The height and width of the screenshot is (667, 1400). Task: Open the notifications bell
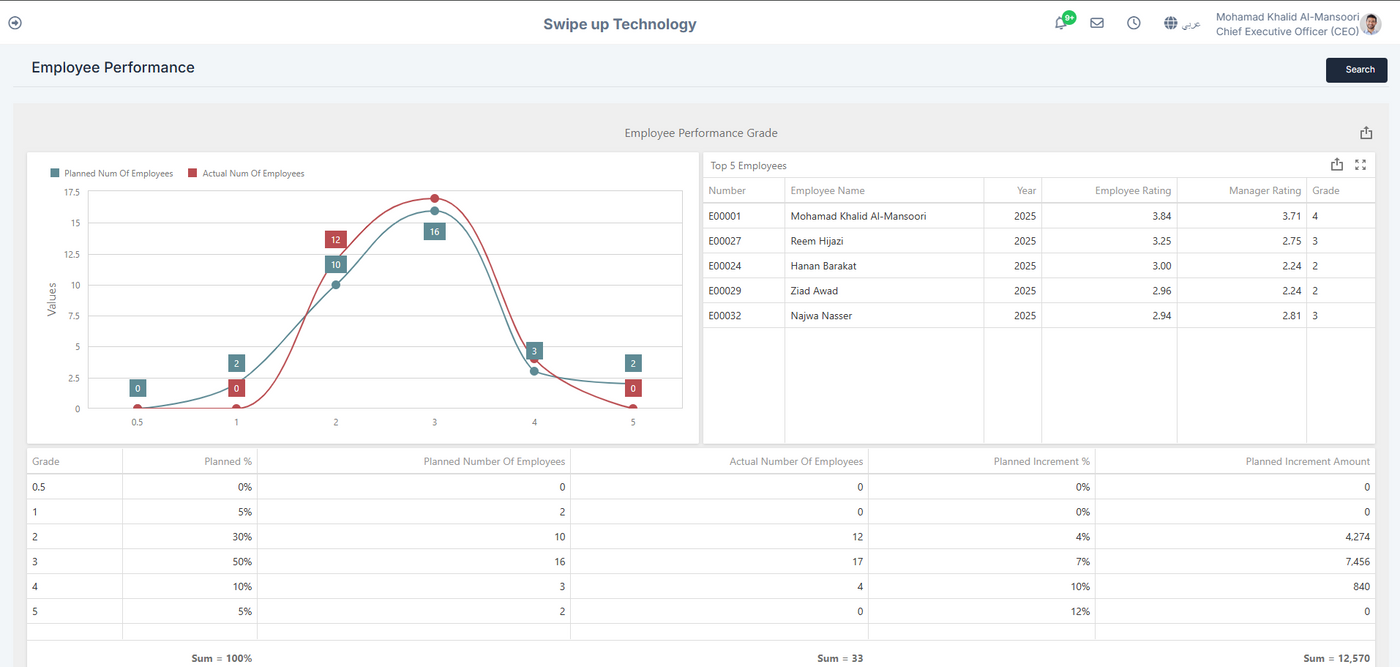pos(1061,23)
